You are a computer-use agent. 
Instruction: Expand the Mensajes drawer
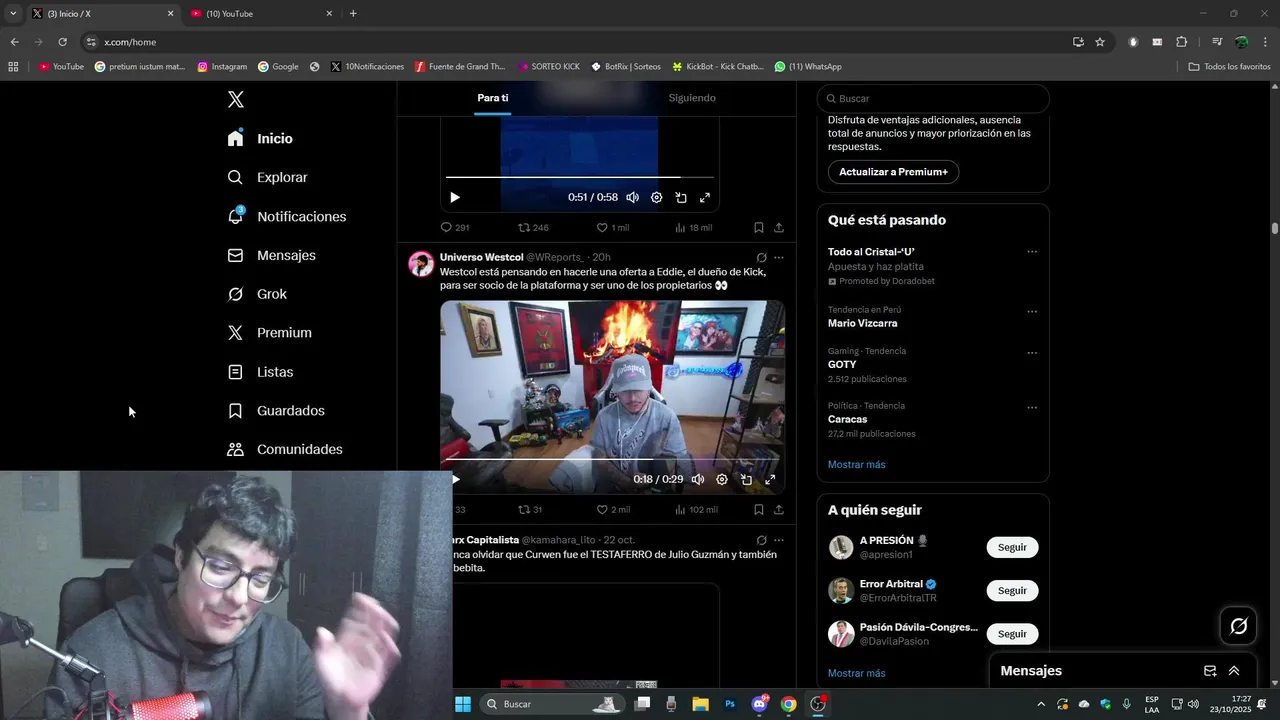[x=1234, y=671]
